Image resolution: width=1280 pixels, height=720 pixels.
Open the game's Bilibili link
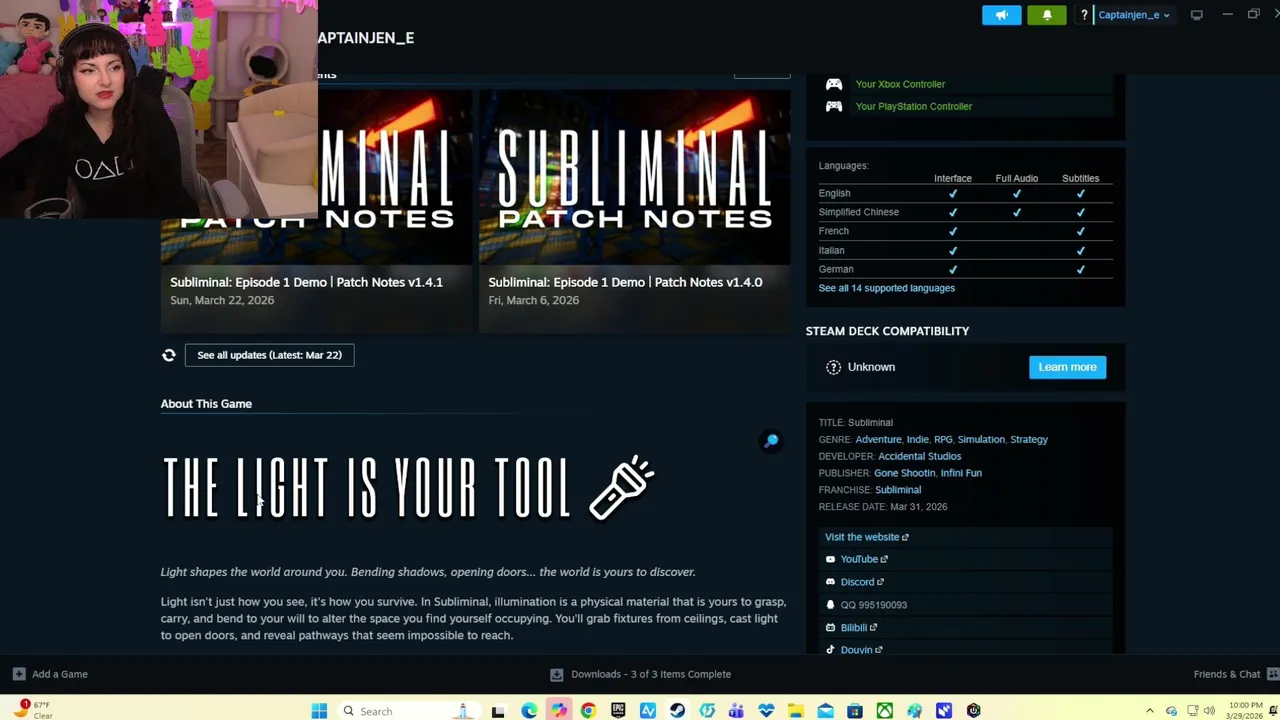click(858, 628)
